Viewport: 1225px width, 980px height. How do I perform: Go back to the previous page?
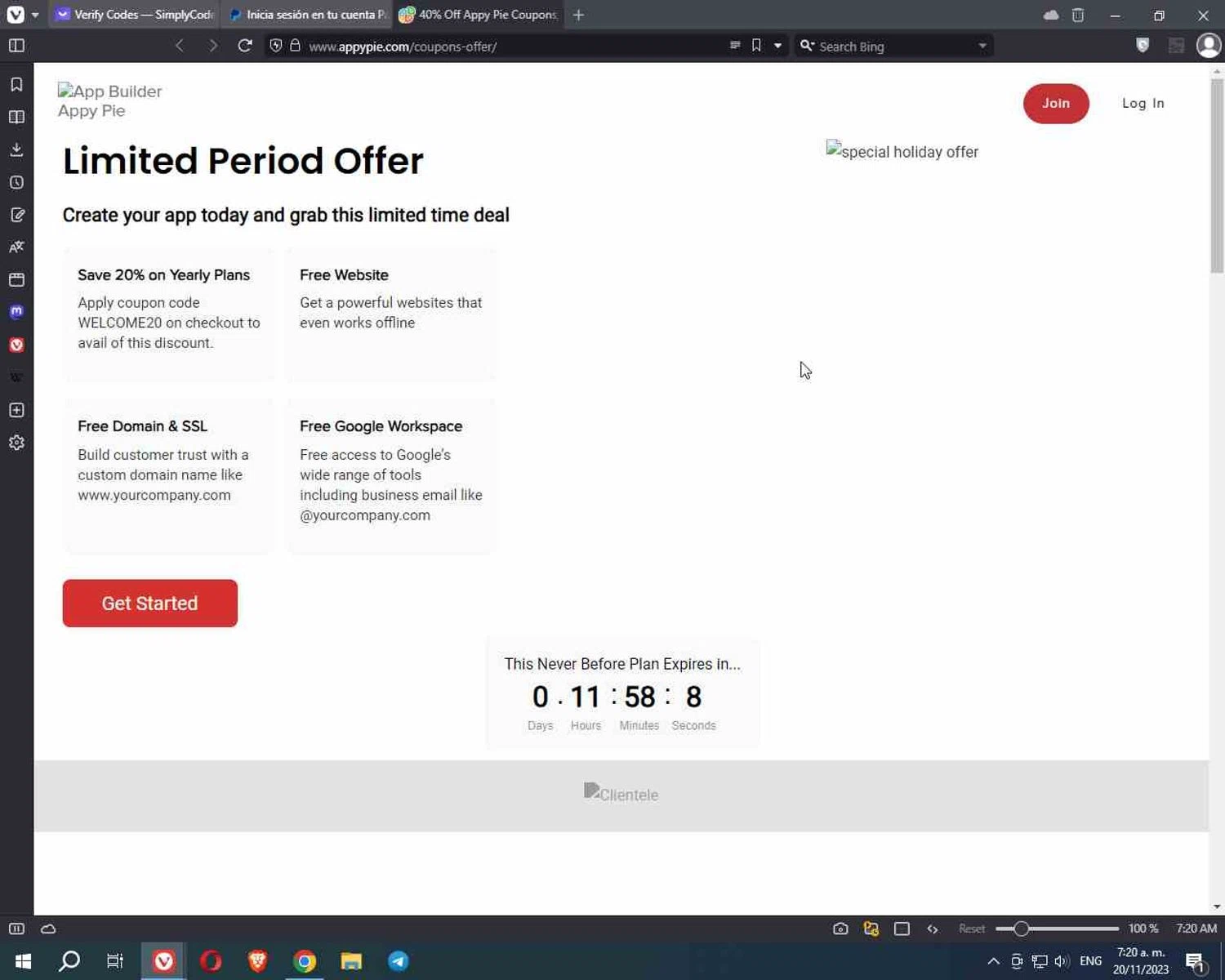[x=180, y=46]
